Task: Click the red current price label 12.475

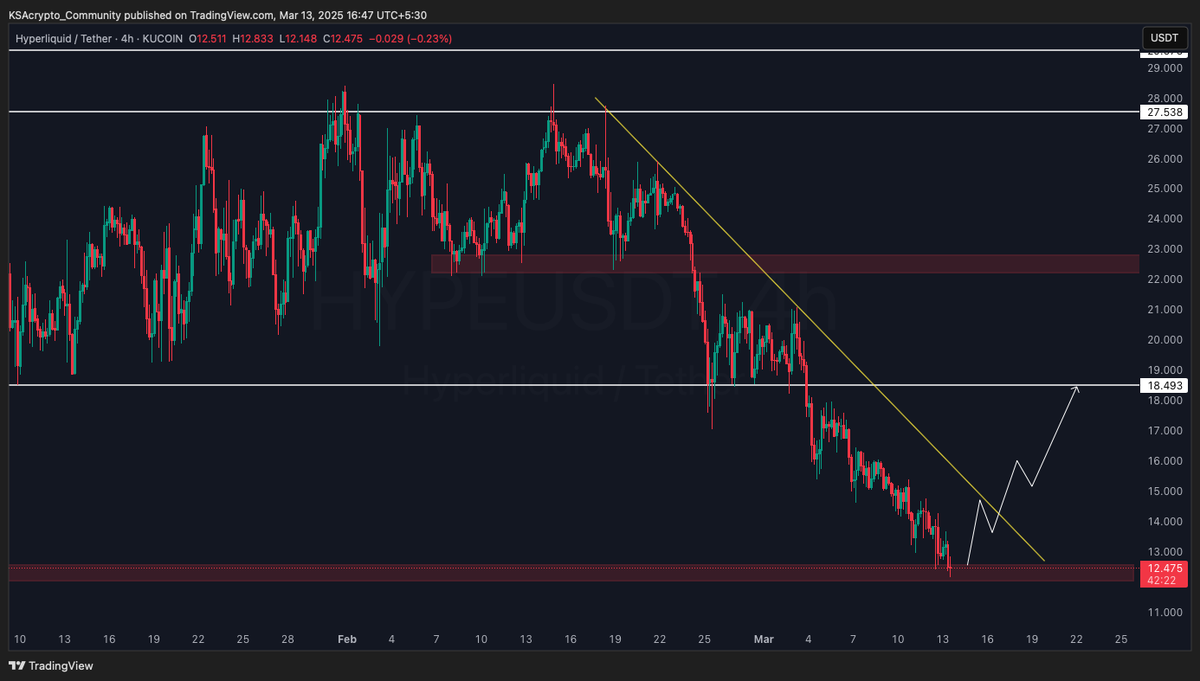Action: [x=1164, y=569]
